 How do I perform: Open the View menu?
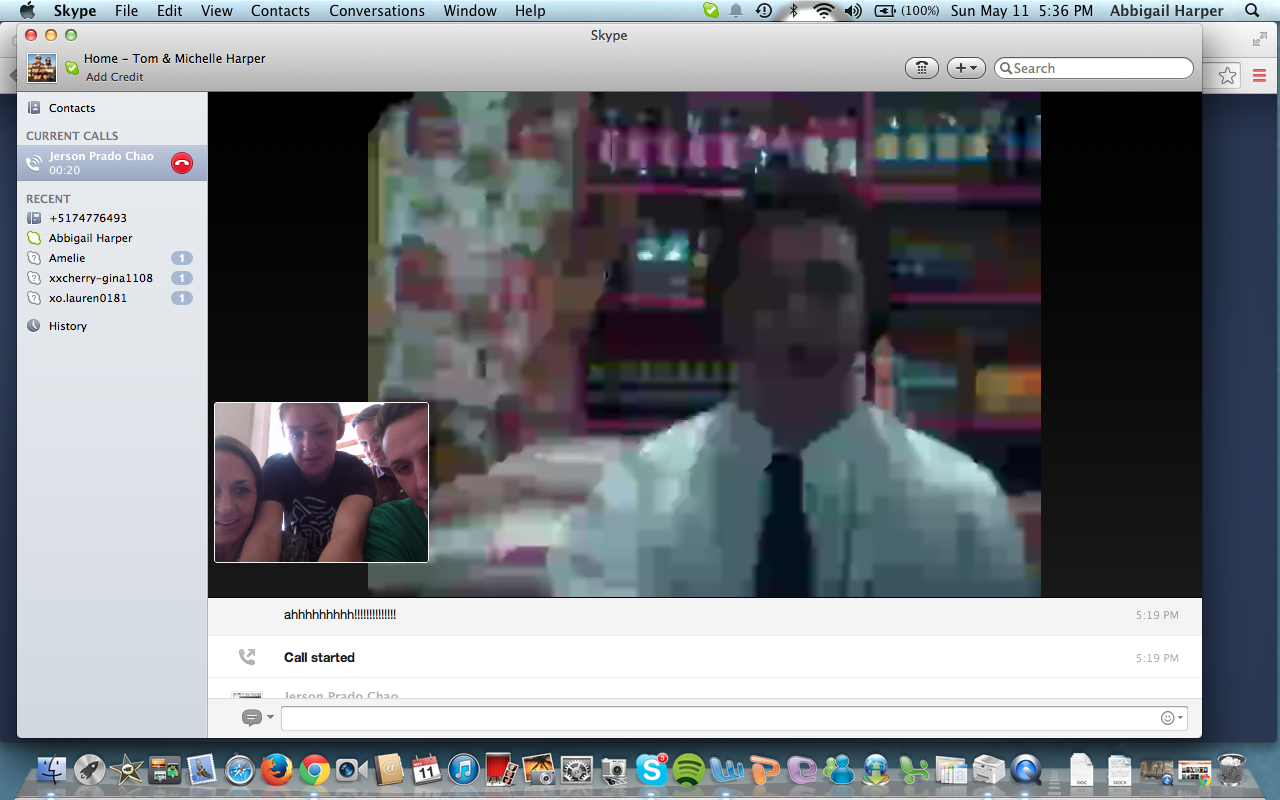(x=217, y=11)
